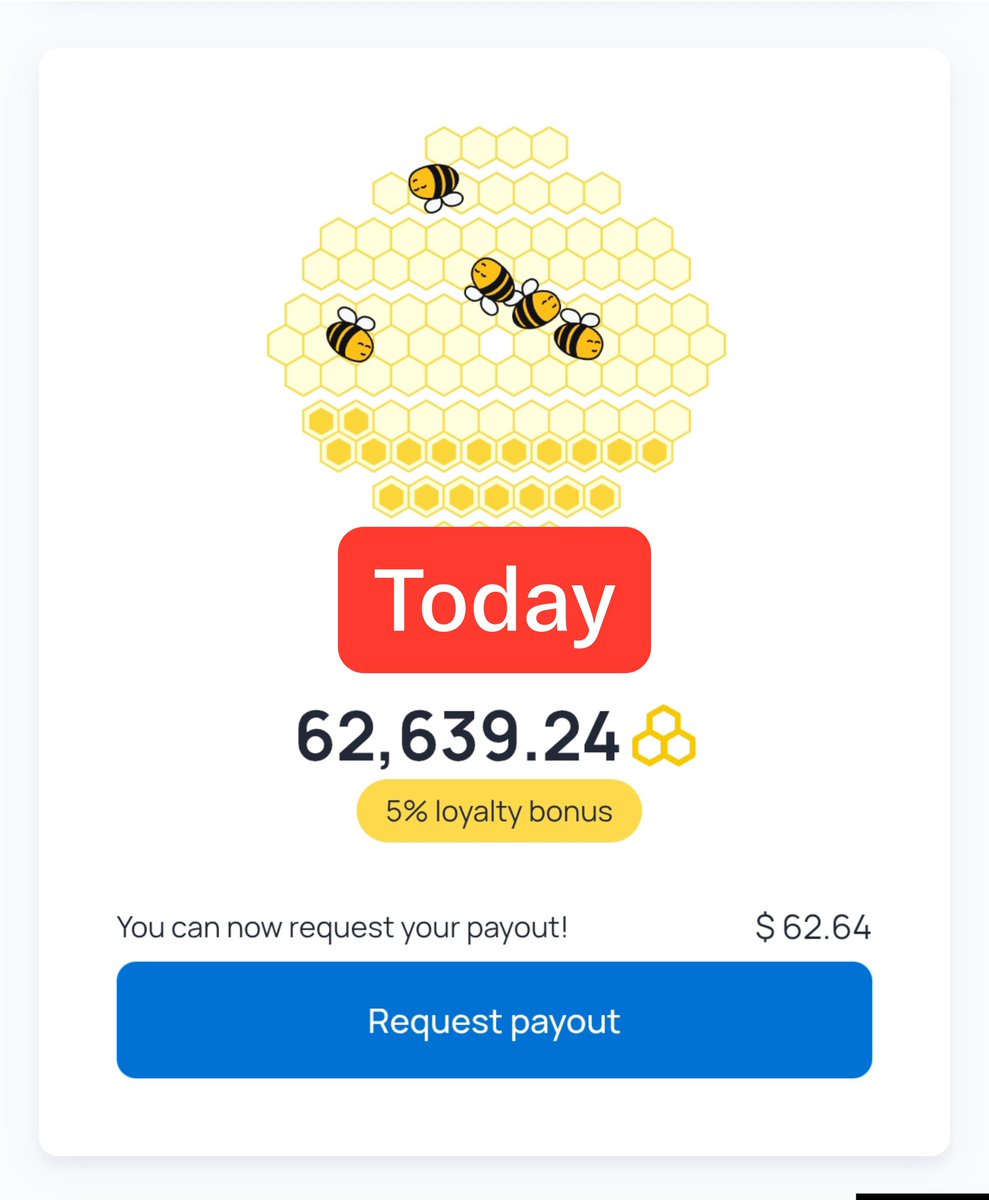Click the $ 62.64 payout value

(x=813, y=928)
